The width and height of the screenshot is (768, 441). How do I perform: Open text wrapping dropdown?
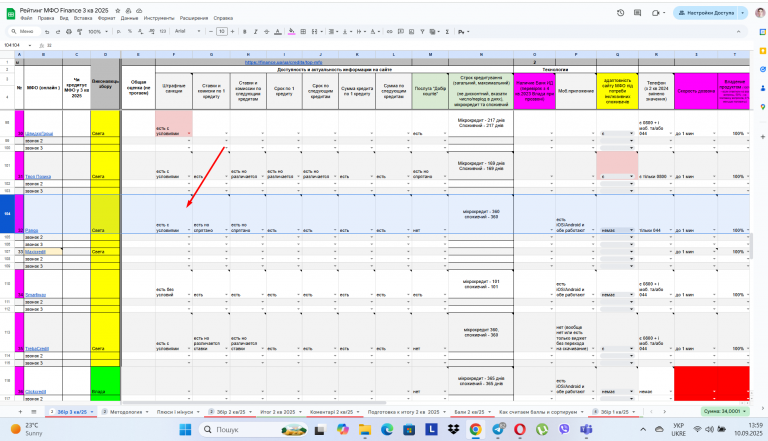tap(360, 31)
